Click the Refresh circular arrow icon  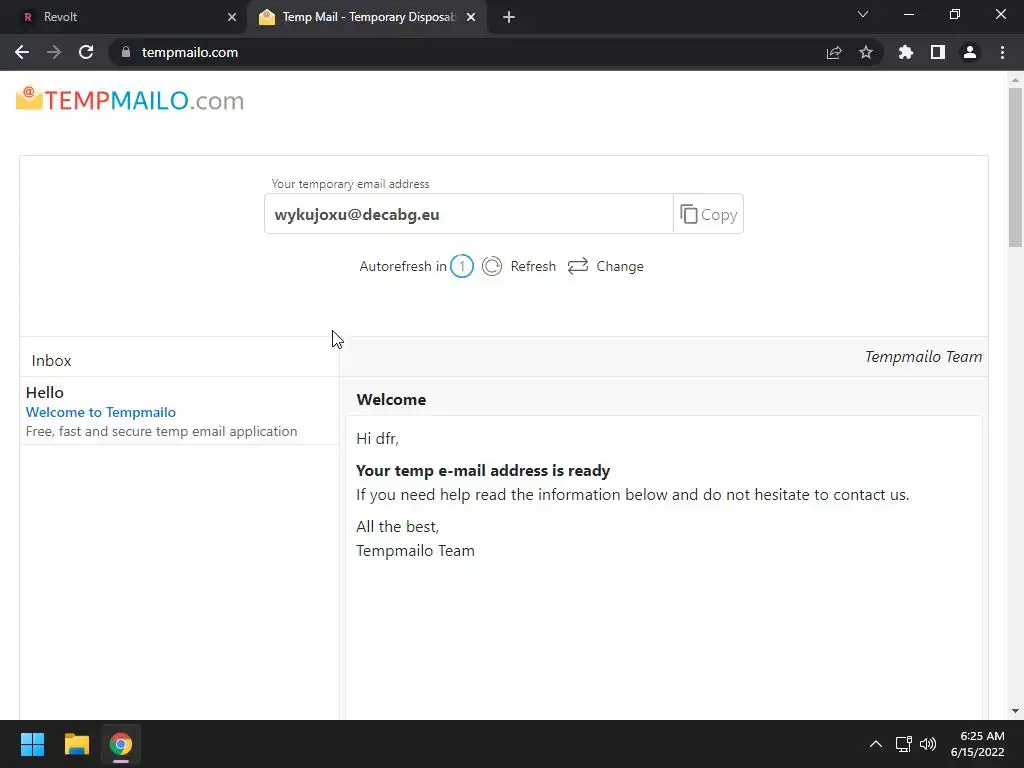click(492, 266)
